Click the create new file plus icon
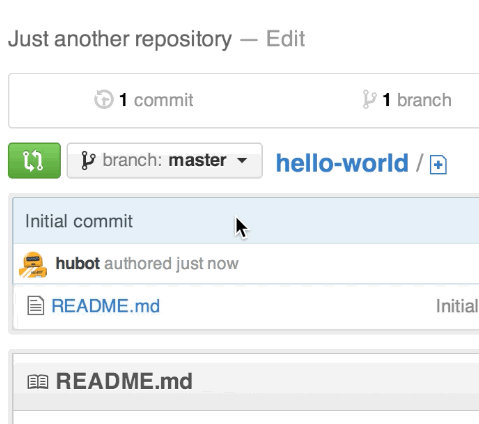This screenshot has height=424, width=479. pos(438,165)
